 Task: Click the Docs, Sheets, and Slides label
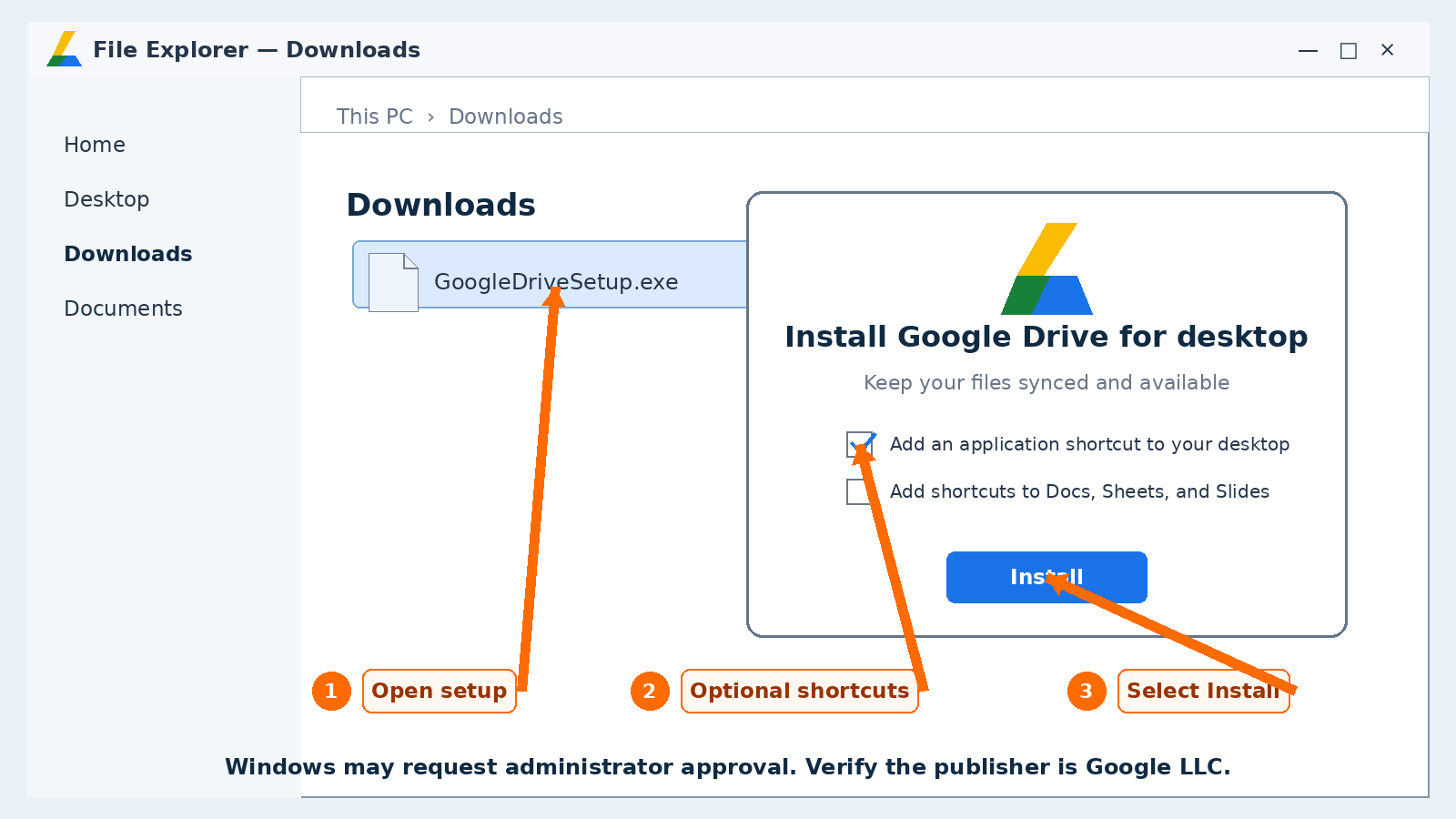point(1079,491)
